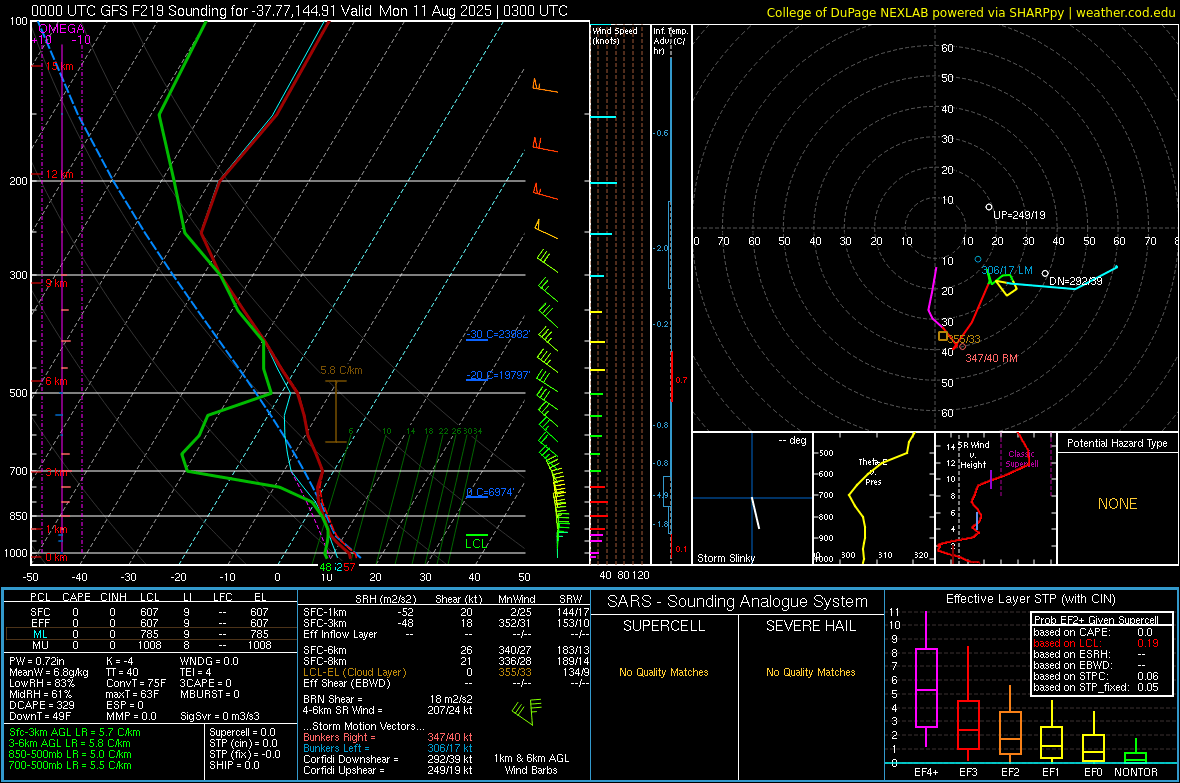The image size is (1180, 783).
Task: Click the 306/17 LM hodograph label
Action: pyautogui.click(x=1007, y=270)
